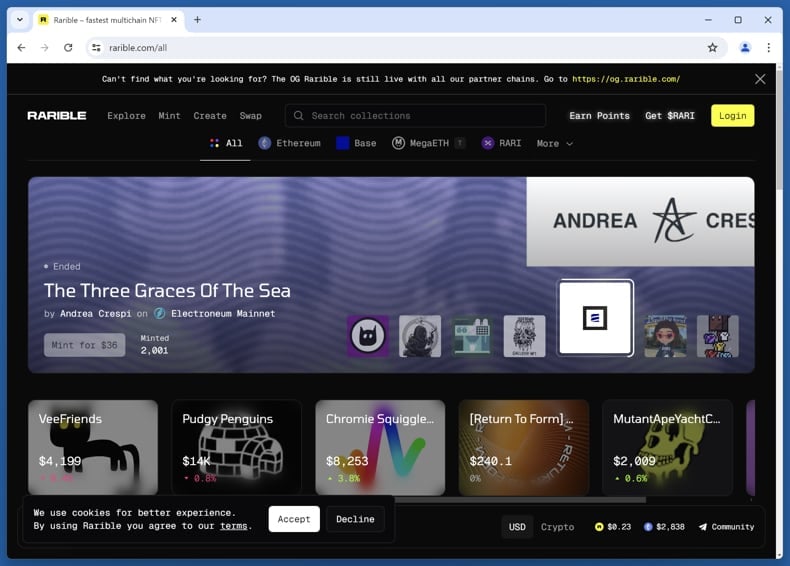Select the teal robot collection thumbnail
This screenshot has width=790, height=566.
(472, 336)
